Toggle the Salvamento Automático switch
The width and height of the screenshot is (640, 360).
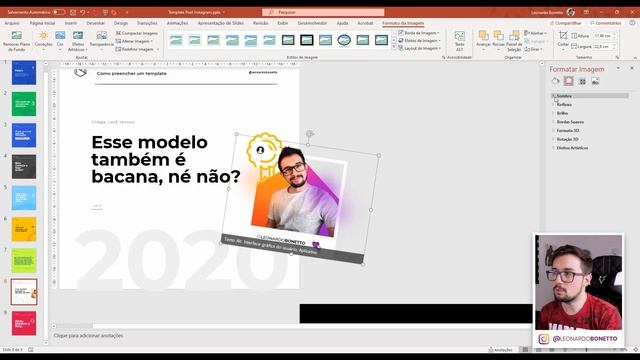[58, 12]
